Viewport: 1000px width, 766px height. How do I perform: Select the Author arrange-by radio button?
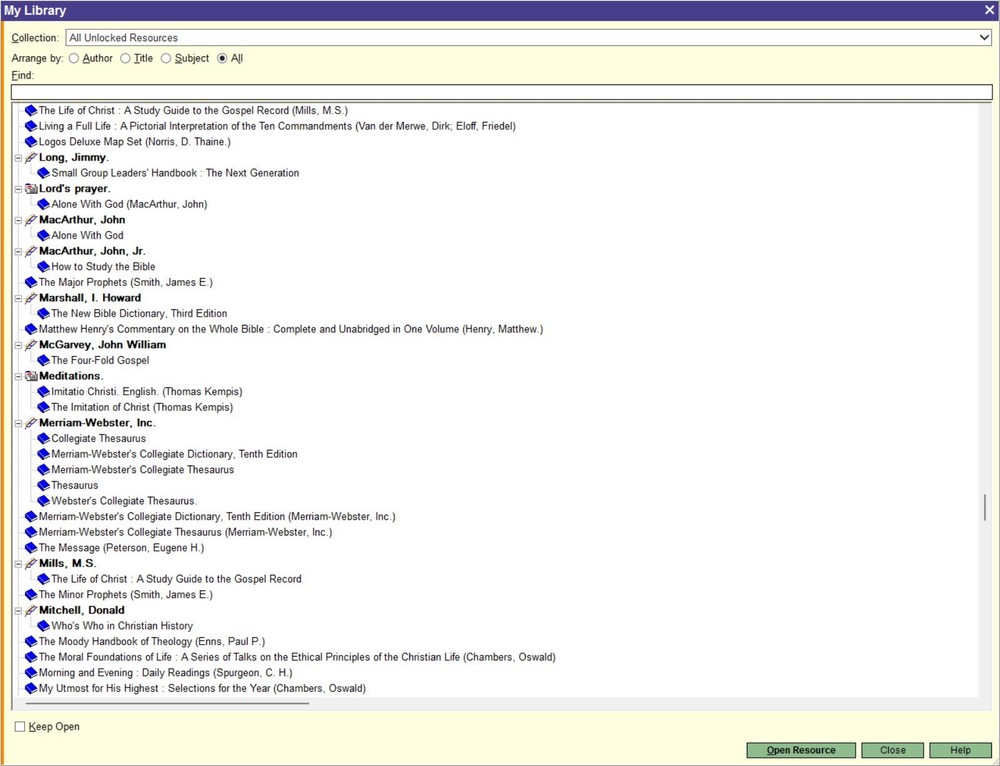pyautogui.click(x=73, y=58)
